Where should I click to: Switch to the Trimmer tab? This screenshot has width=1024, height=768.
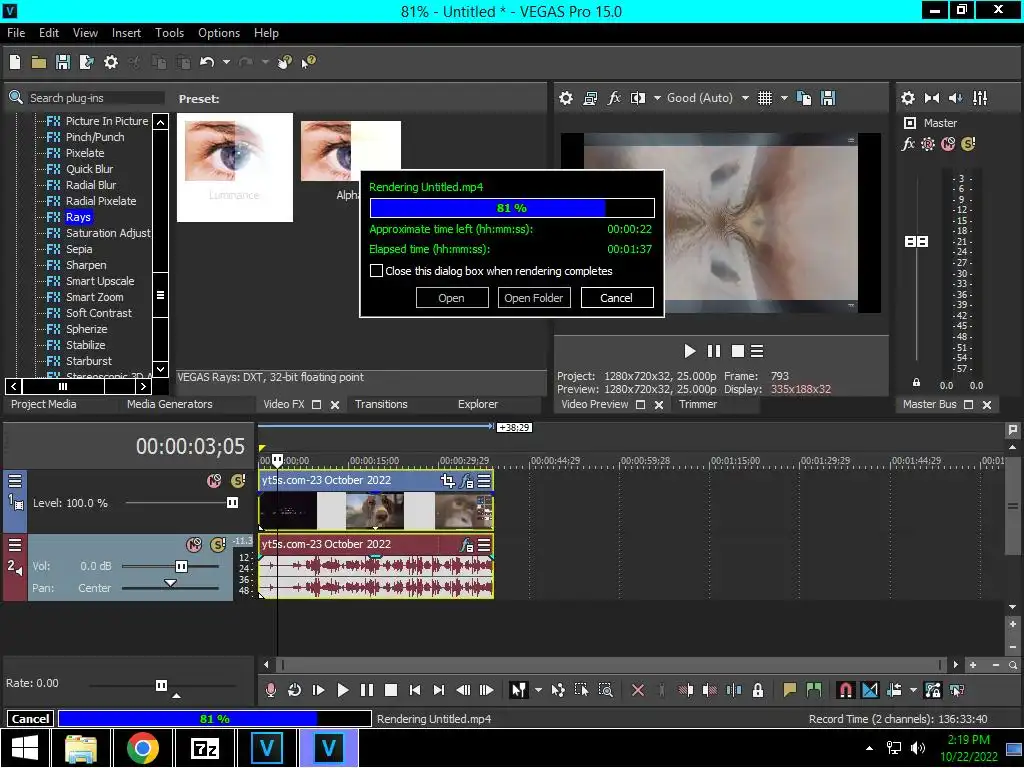pos(697,404)
